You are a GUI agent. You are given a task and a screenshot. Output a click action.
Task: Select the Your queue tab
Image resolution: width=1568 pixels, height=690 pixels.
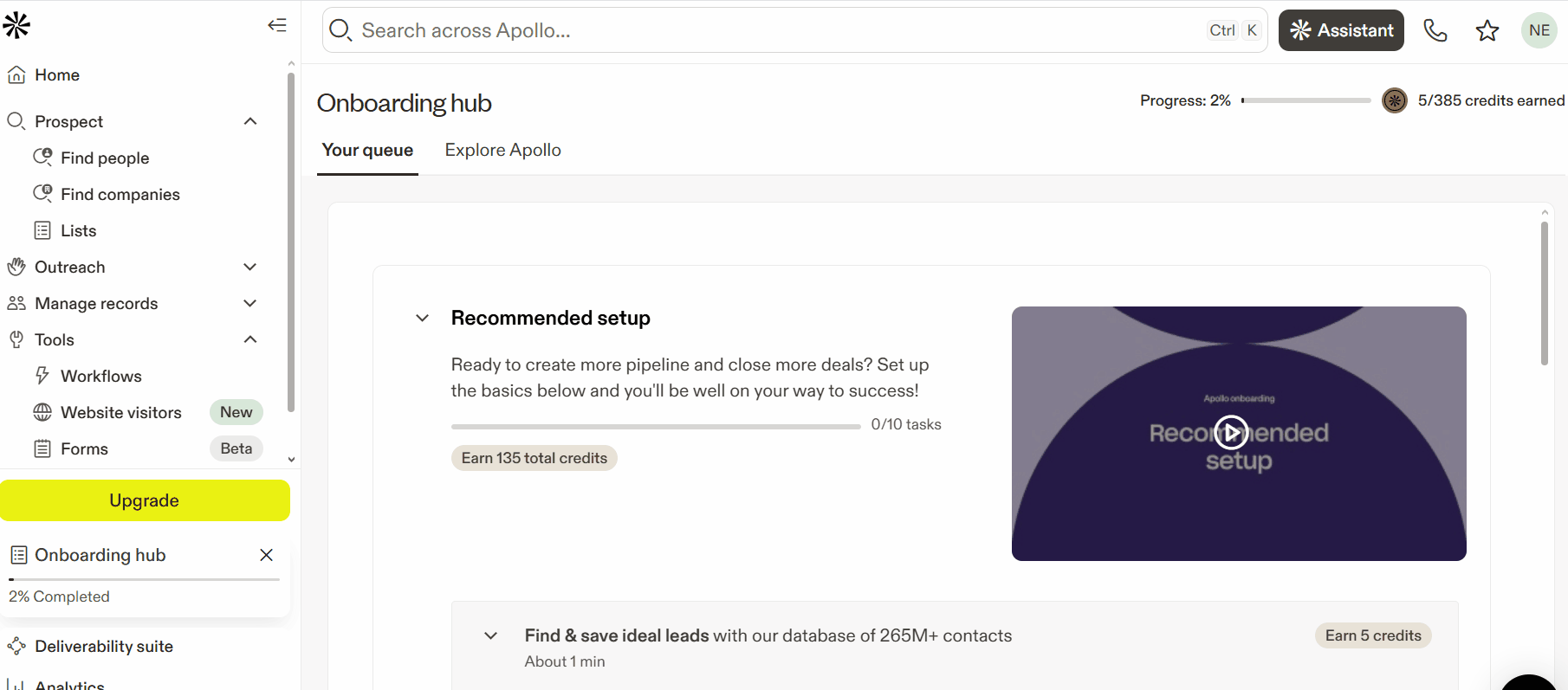(x=367, y=150)
